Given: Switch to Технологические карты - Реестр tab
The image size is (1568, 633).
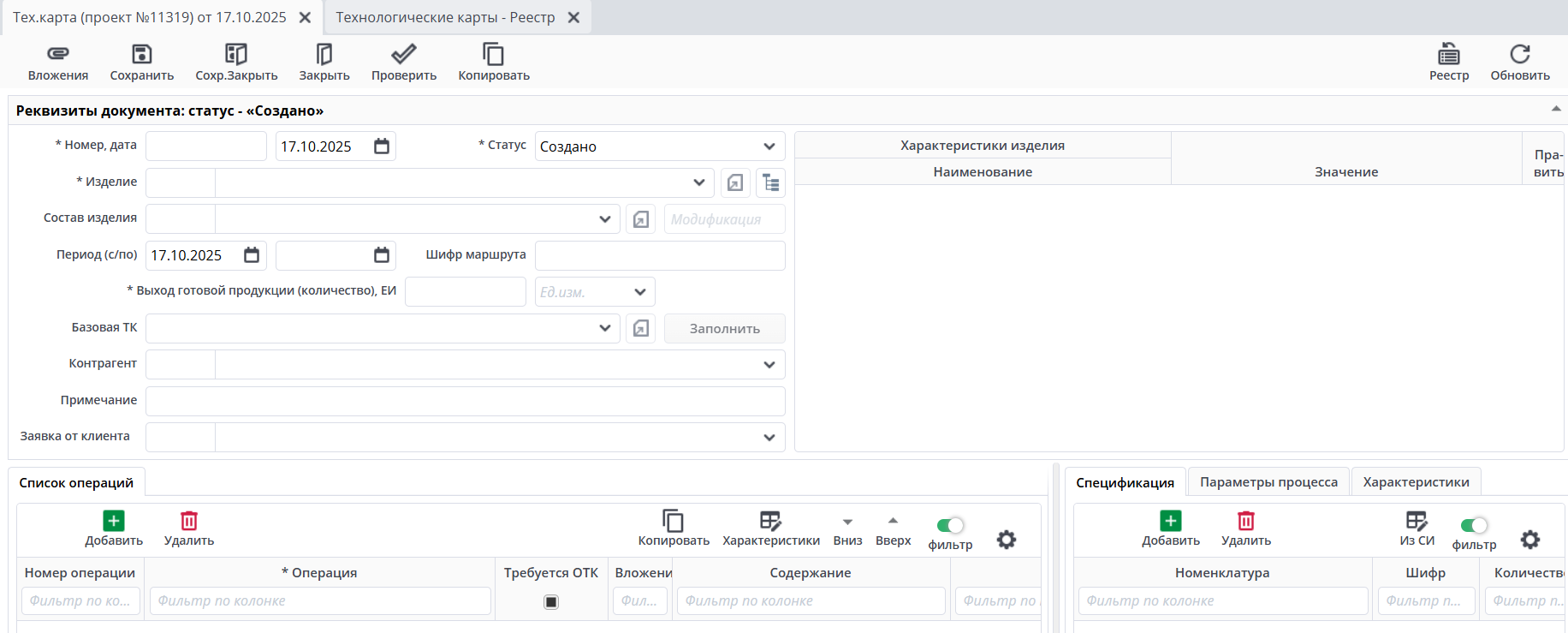Looking at the screenshot, I should (x=445, y=17).
